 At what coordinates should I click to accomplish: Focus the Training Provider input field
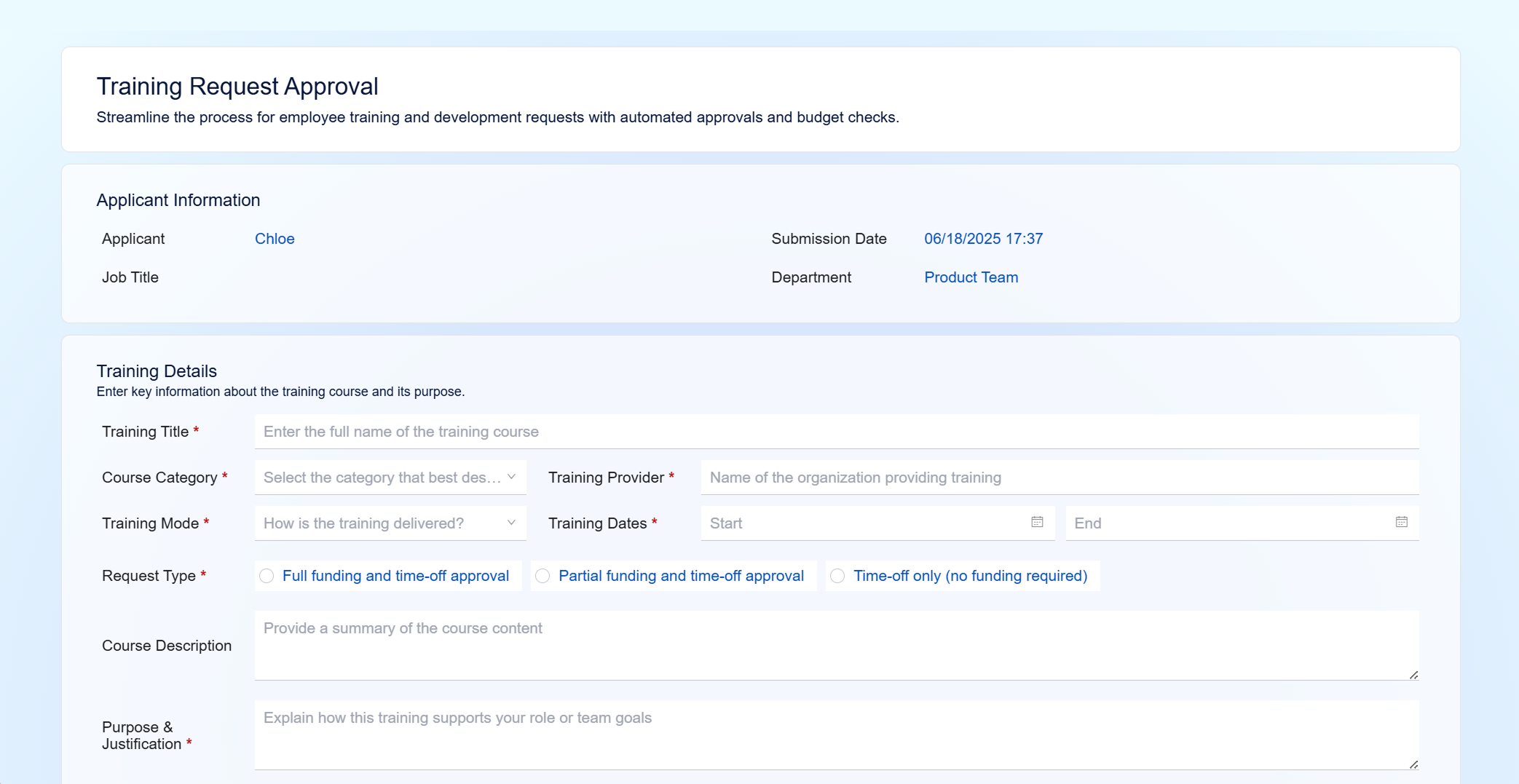pyautogui.click(x=1060, y=478)
